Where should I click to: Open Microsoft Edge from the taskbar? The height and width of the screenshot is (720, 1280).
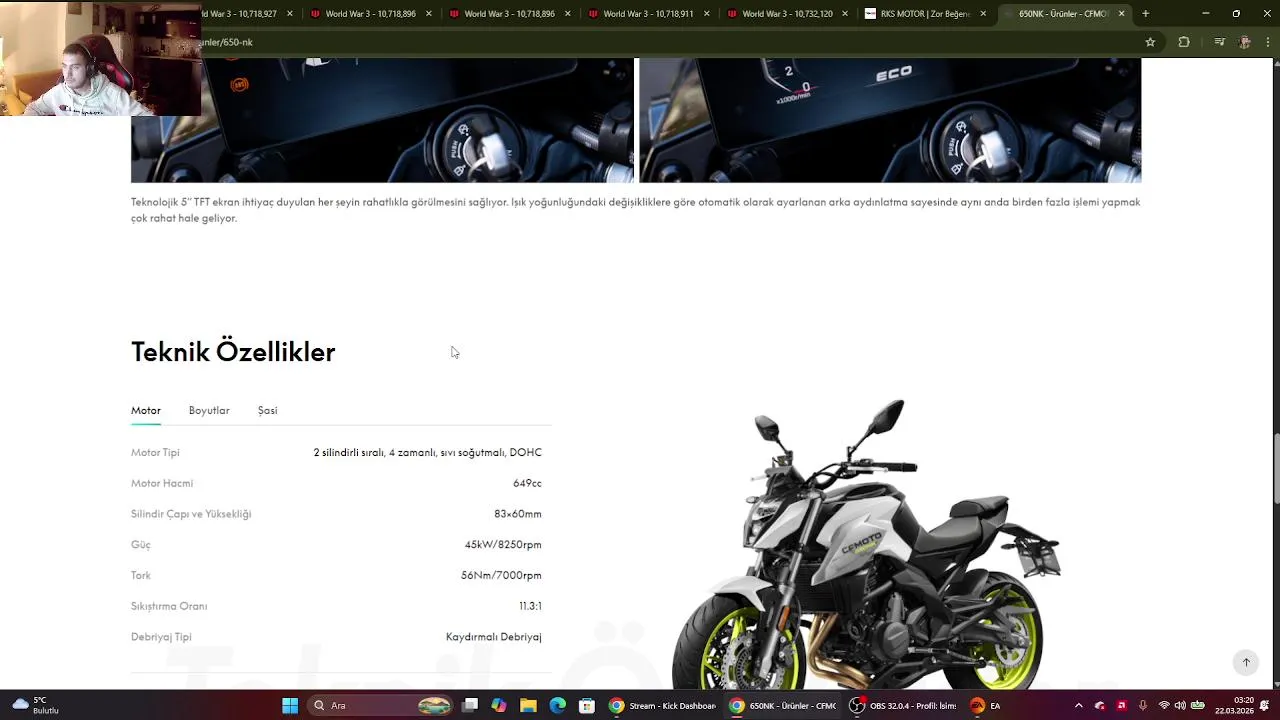(557, 706)
